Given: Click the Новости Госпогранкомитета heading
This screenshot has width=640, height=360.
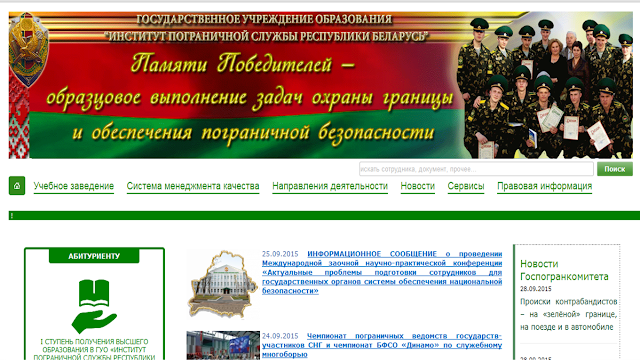Looking at the screenshot, I should 564,270.
